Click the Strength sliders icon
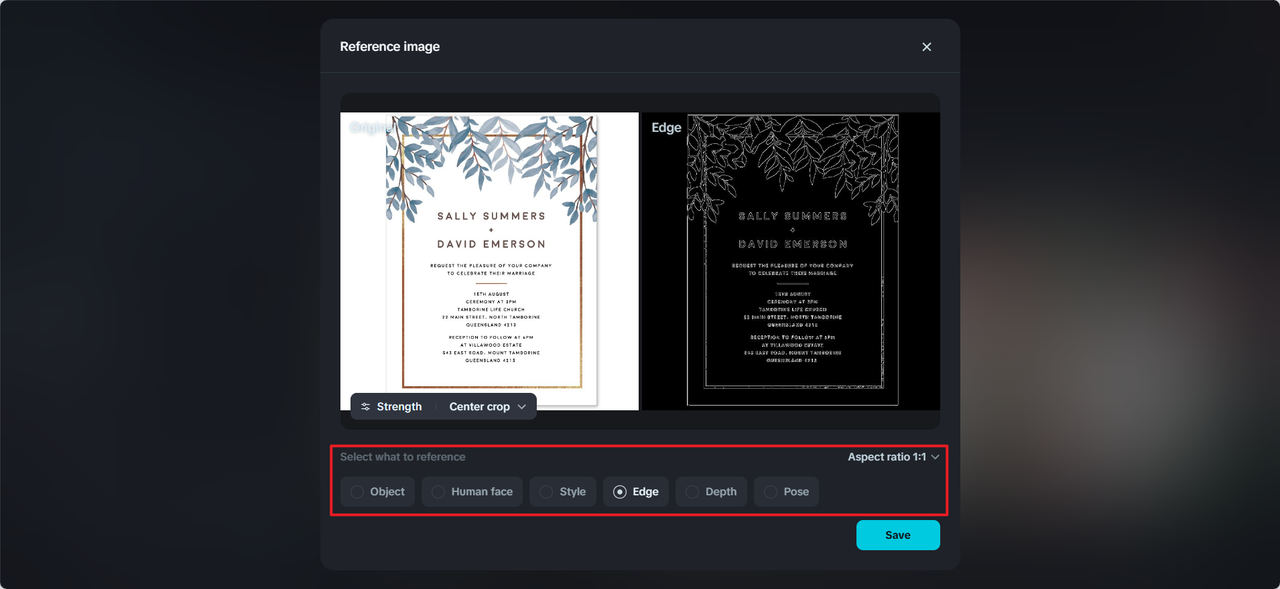1280x589 pixels. (x=366, y=407)
